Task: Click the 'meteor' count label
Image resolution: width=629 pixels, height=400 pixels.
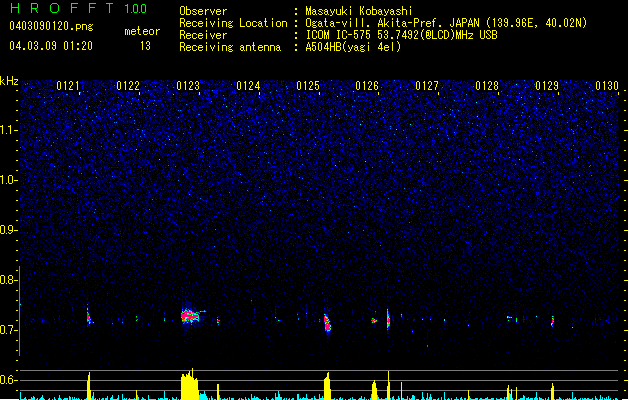Action: pos(142,31)
